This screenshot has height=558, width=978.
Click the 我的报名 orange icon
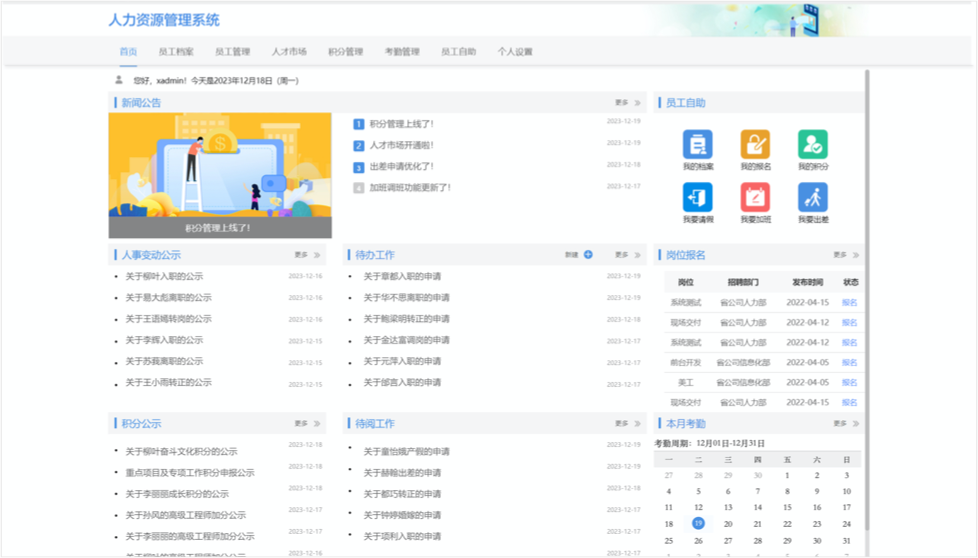[755, 144]
